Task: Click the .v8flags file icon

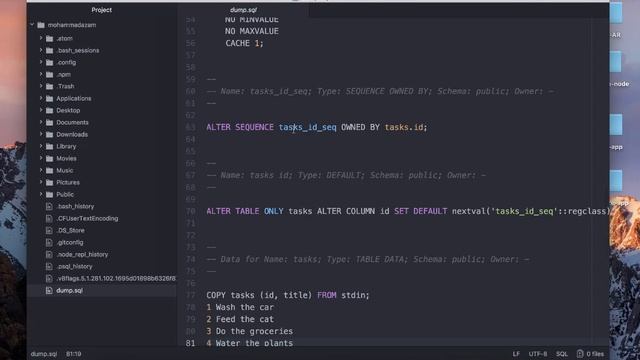Action: coord(49,278)
